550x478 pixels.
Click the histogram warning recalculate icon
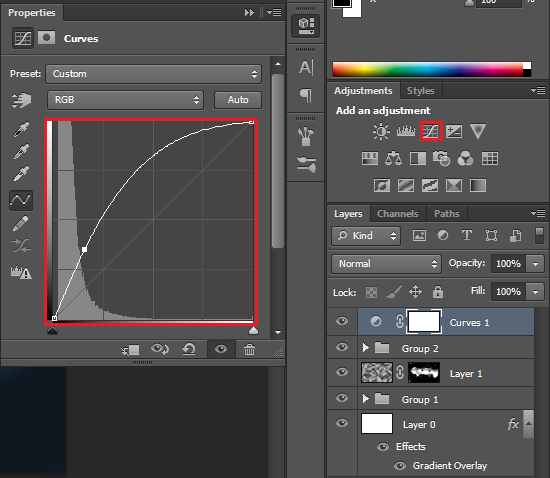click(21, 272)
